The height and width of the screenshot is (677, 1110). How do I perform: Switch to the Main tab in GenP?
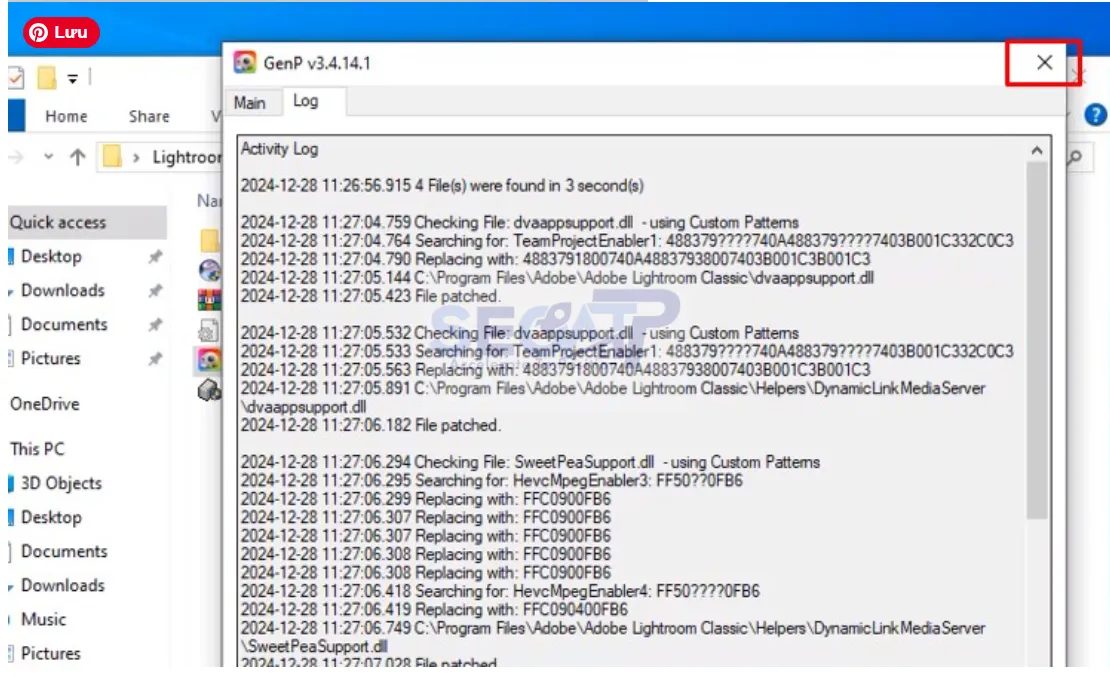coord(249,103)
